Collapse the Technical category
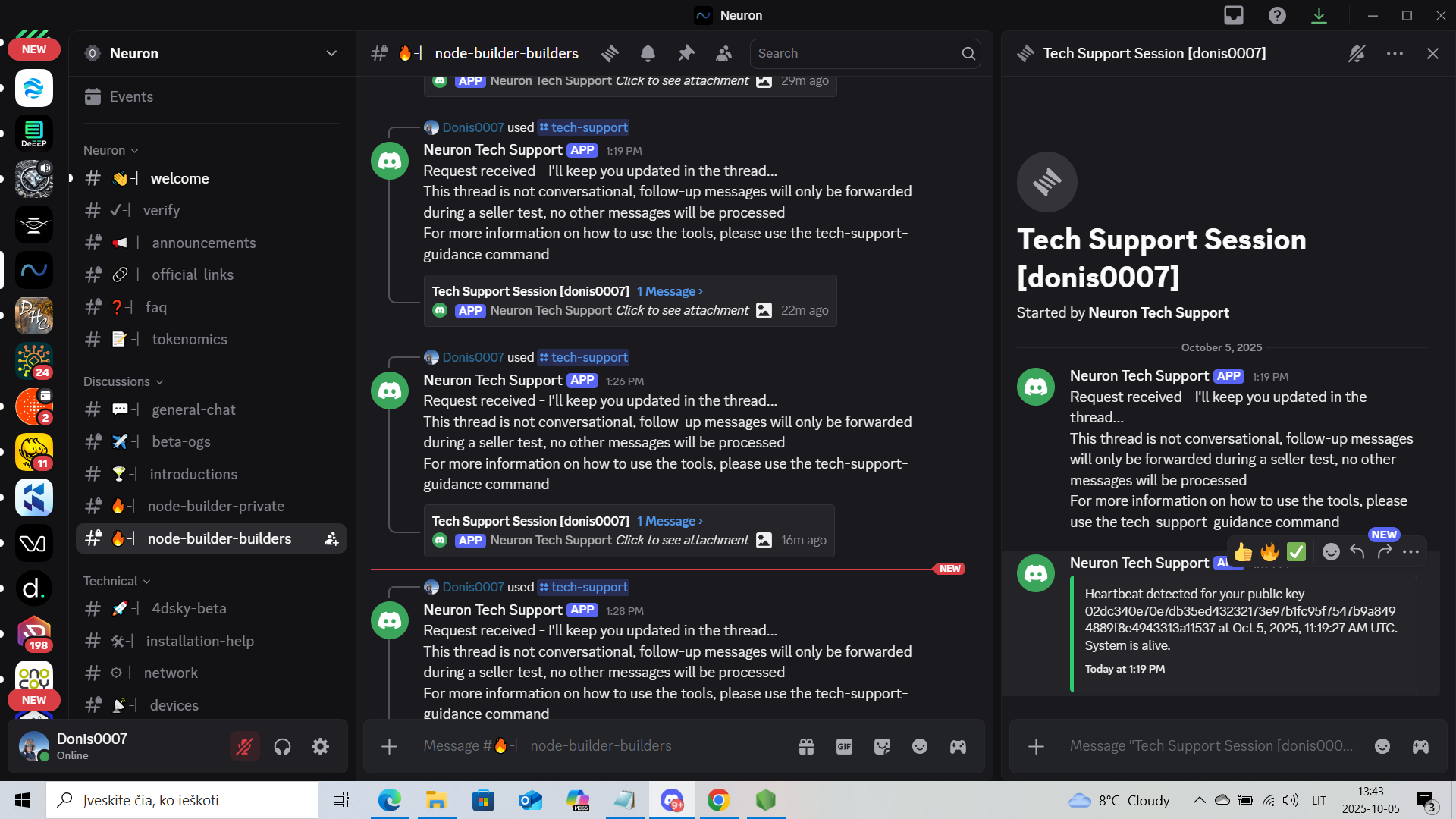 tap(117, 581)
